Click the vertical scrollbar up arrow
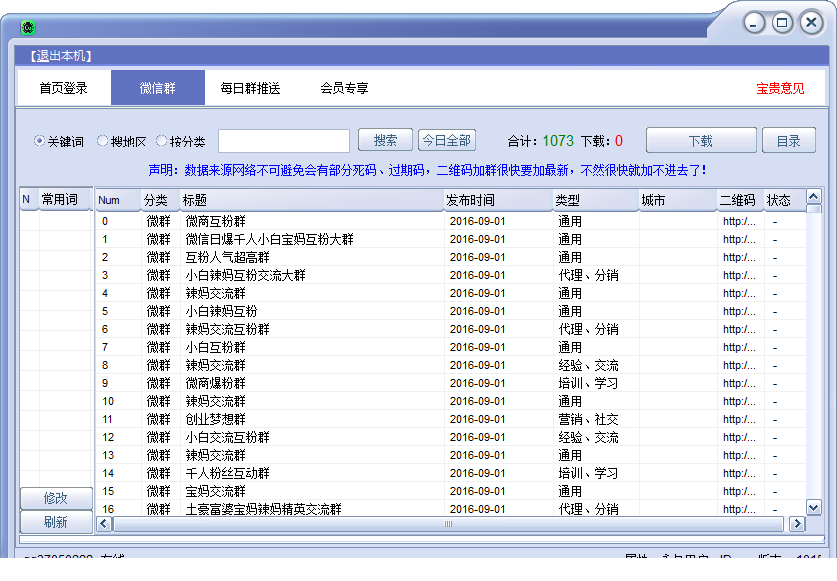Viewport: 837px width, 581px height. (813, 197)
